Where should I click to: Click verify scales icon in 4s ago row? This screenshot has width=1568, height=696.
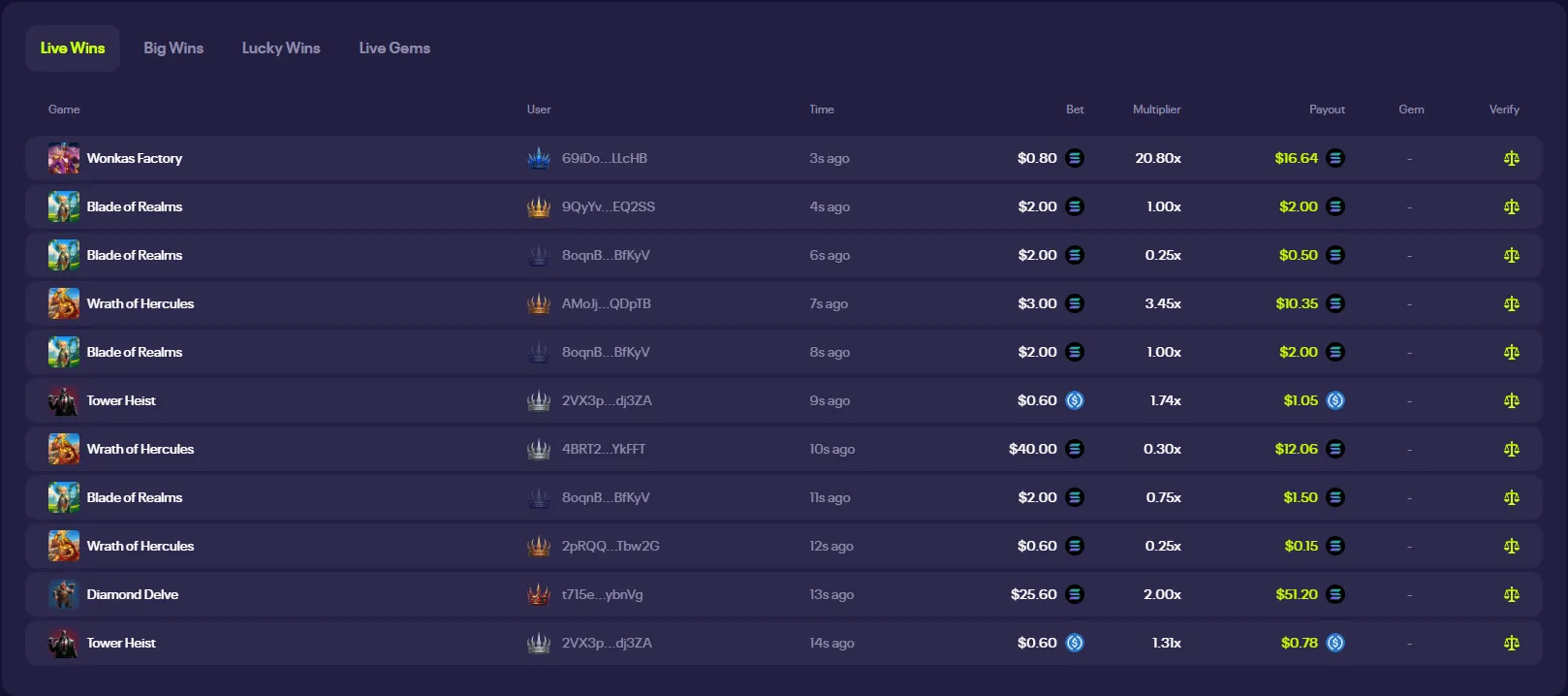click(1511, 206)
